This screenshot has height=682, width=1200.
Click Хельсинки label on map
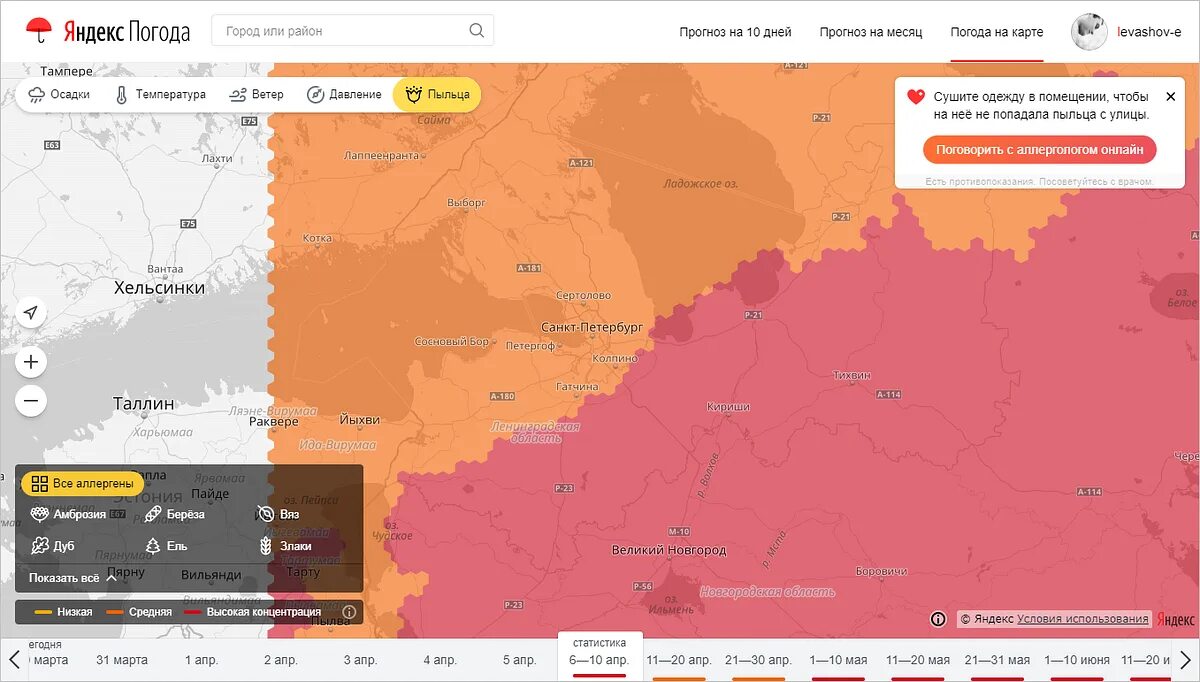(160, 288)
